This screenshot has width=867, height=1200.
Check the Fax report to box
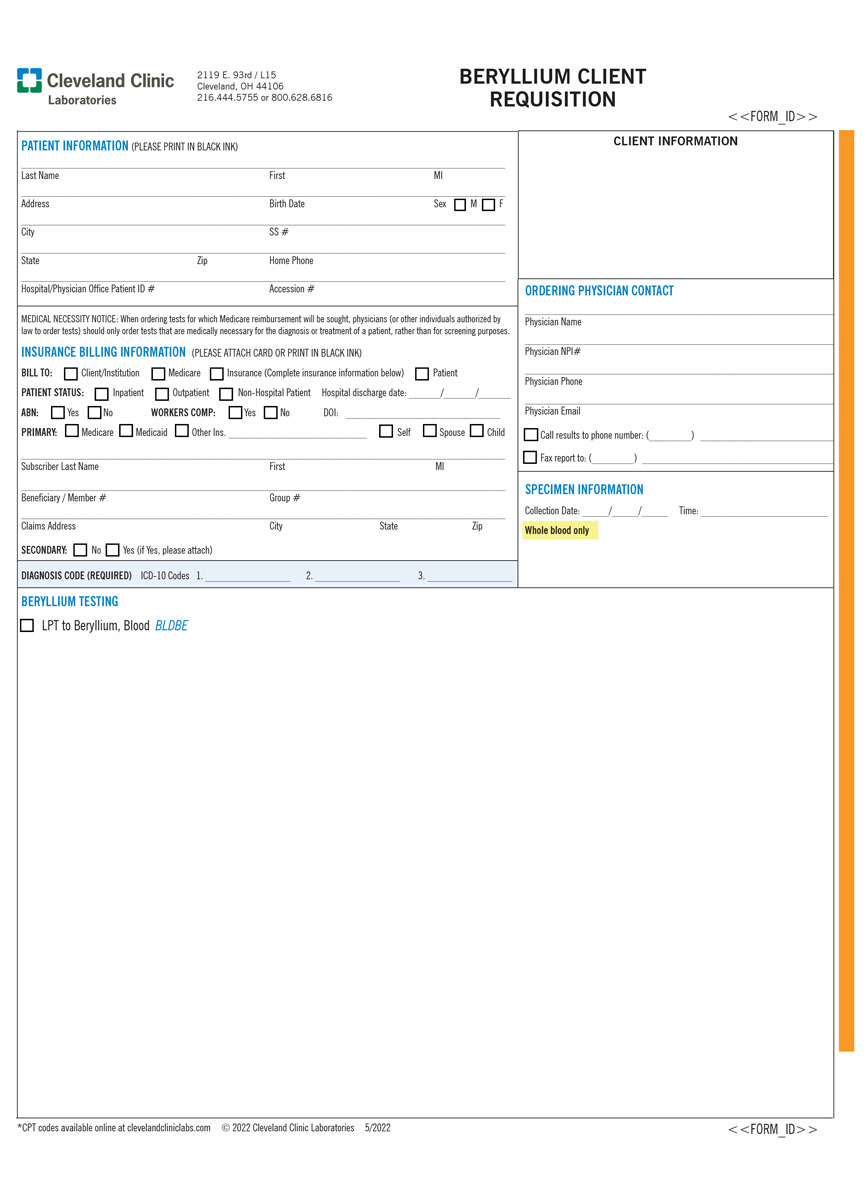[531, 458]
